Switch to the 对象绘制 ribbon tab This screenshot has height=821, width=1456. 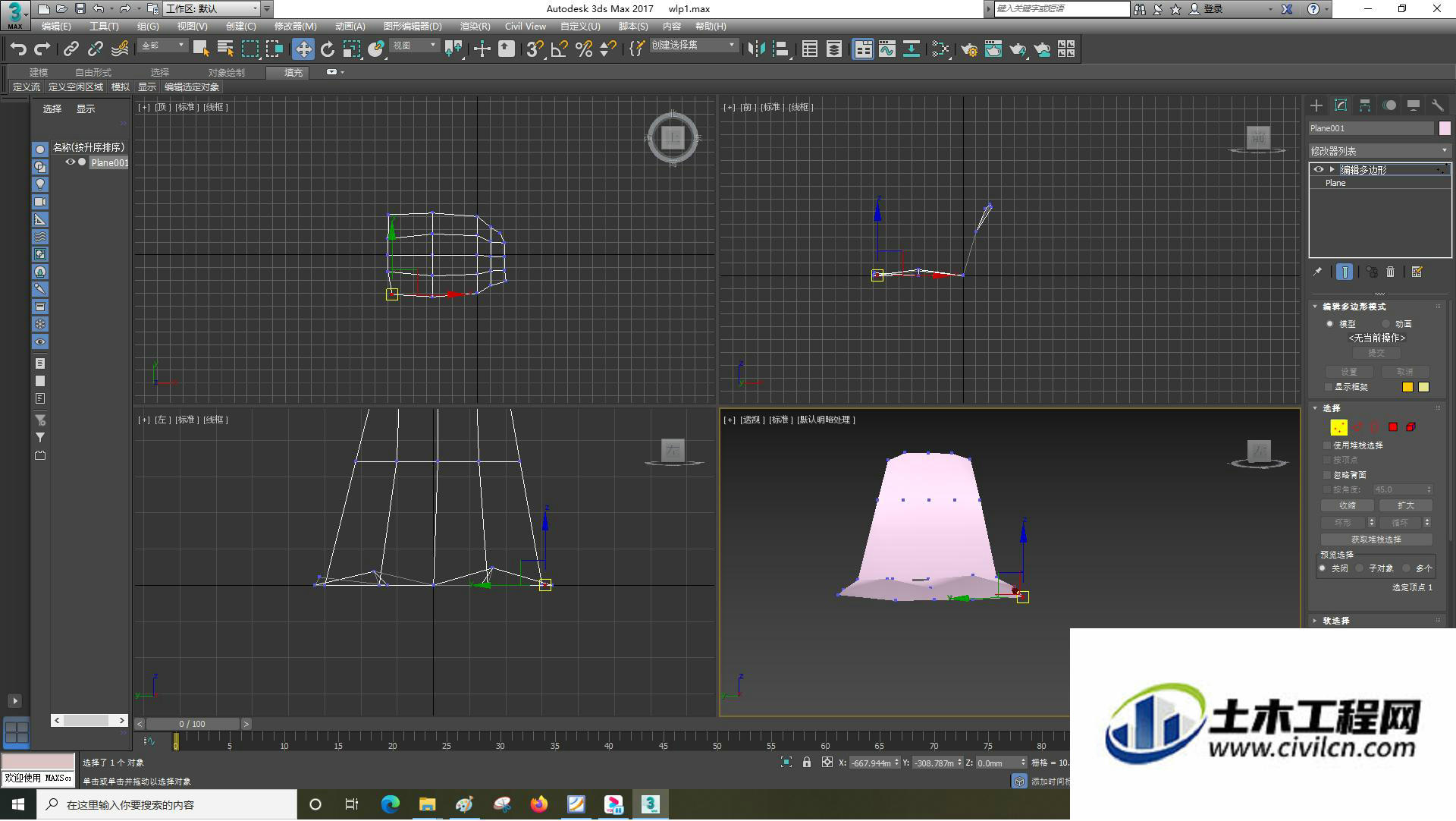point(226,73)
